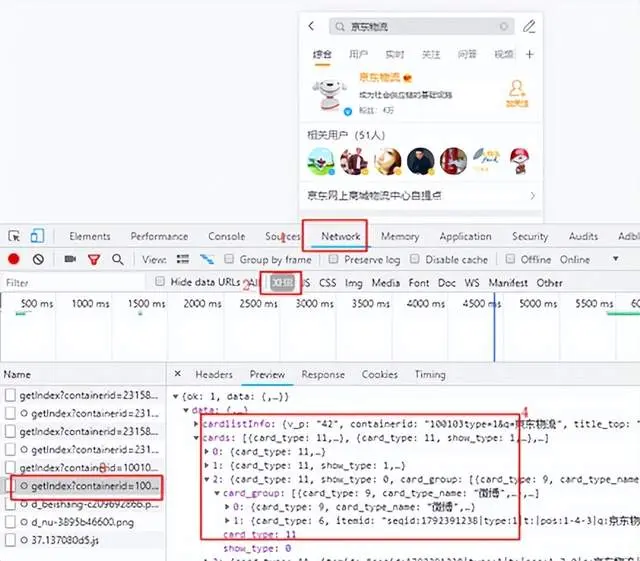Switch to the Console tab

point(227,236)
